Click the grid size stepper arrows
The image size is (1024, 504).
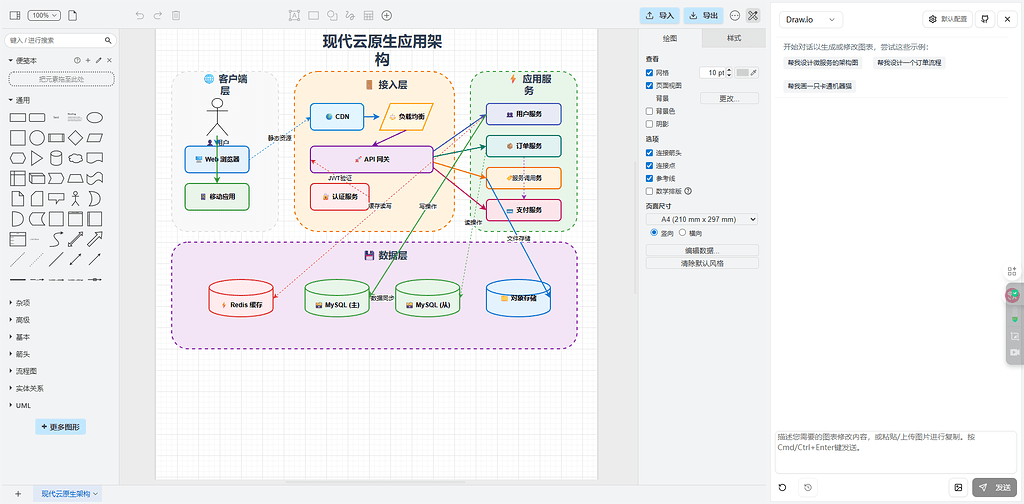(729, 73)
